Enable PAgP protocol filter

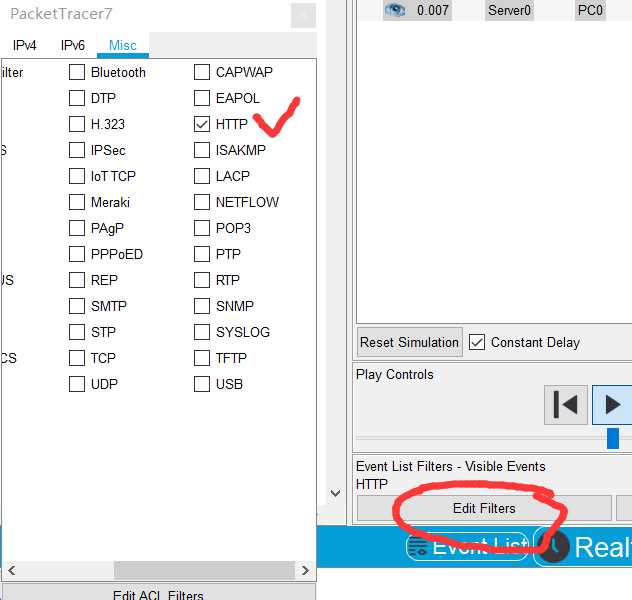77,228
